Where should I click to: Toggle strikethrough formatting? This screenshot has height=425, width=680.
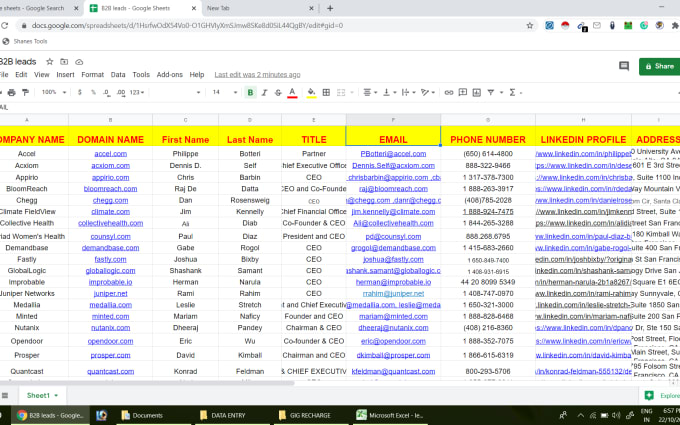pos(278,92)
